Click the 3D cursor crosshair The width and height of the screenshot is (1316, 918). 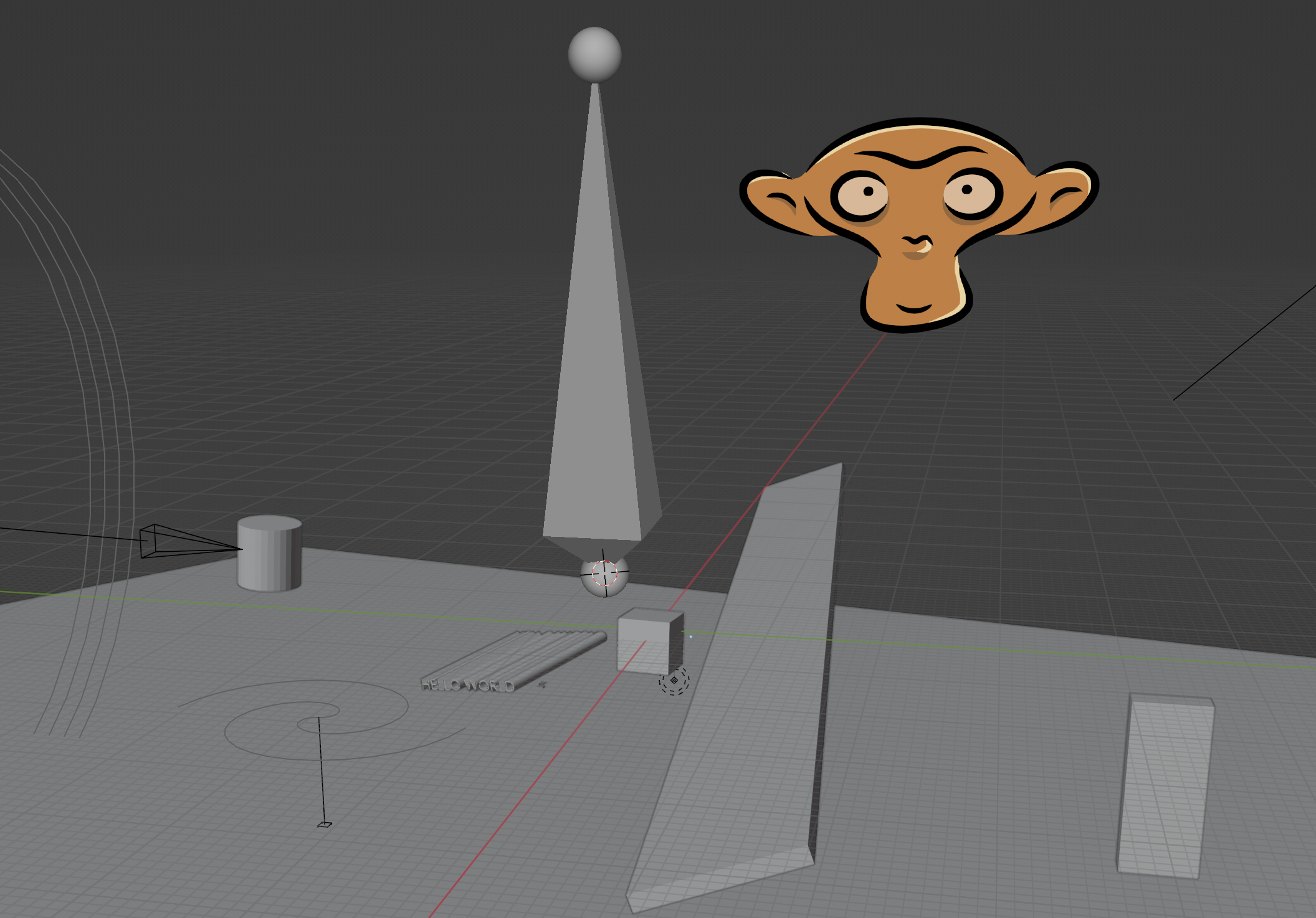[604, 573]
